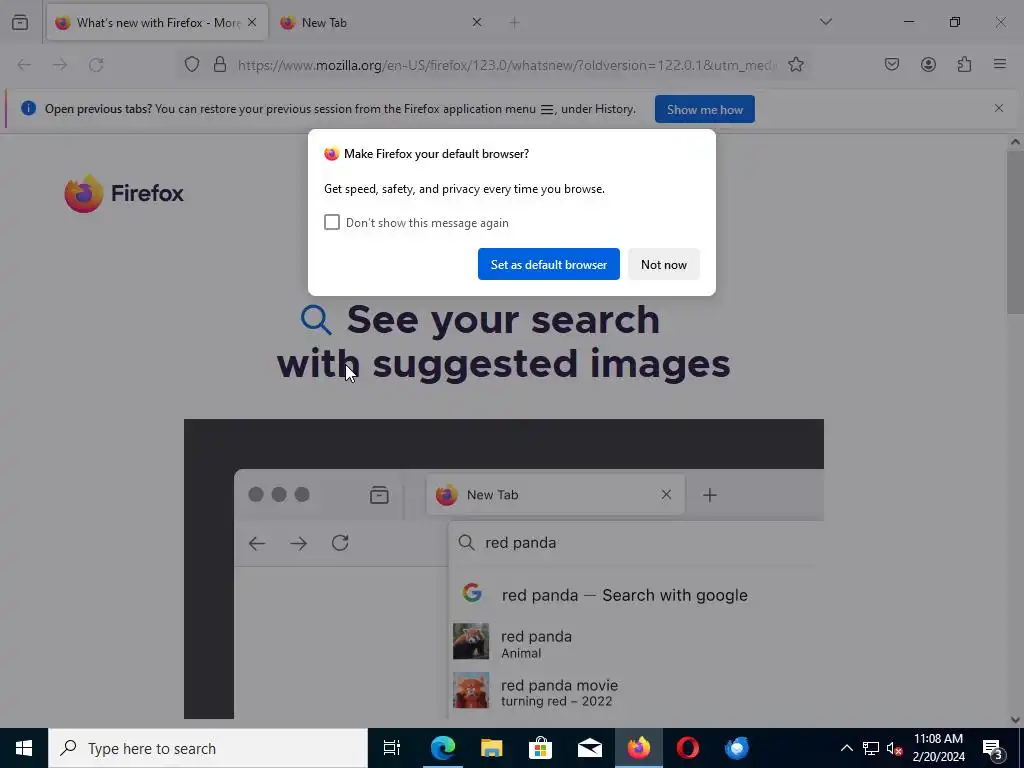The width and height of the screenshot is (1024, 768).
Task: View site security padlock info
Action: click(x=220, y=65)
